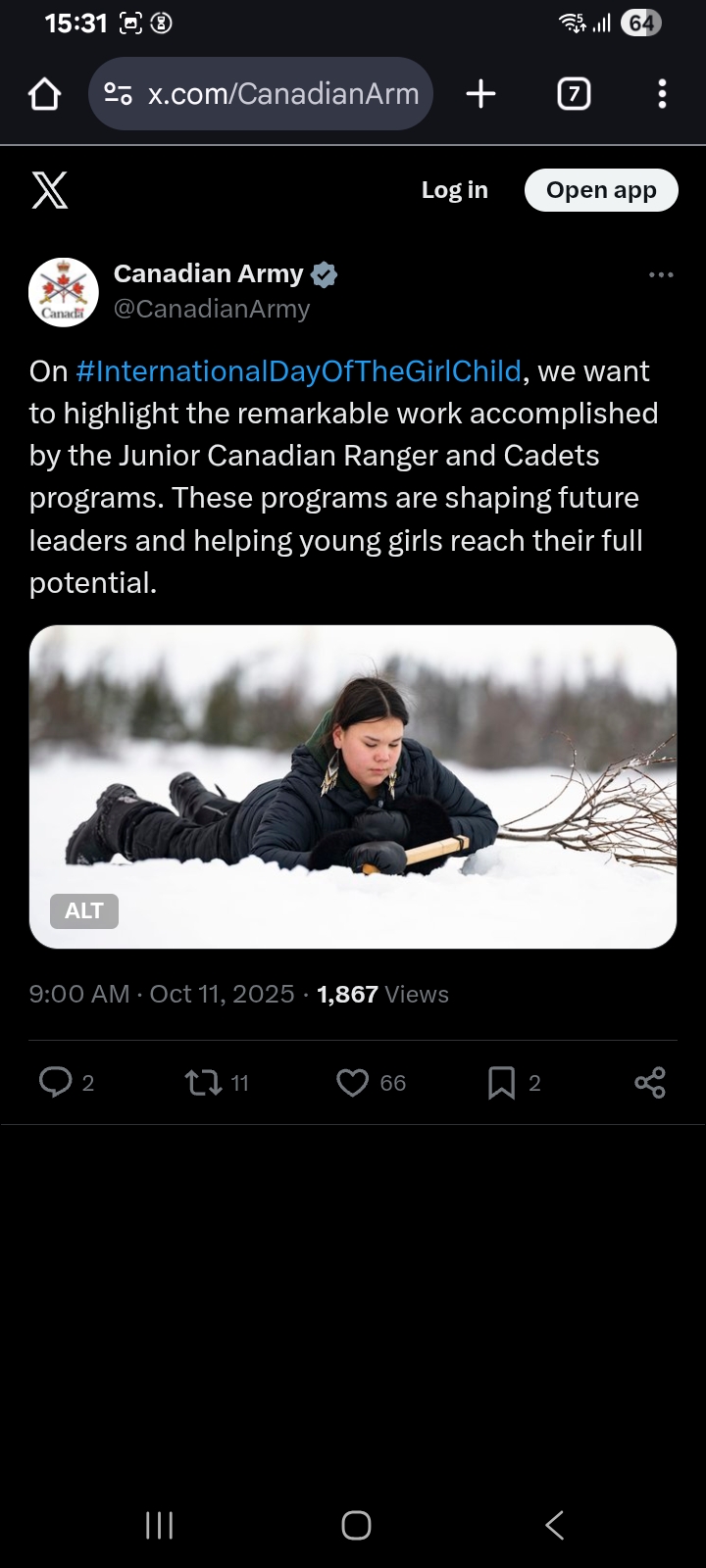Viewport: 706px width, 1568px height.
Task: Show the open tabs switcher
Action: (x=574, y=94)
